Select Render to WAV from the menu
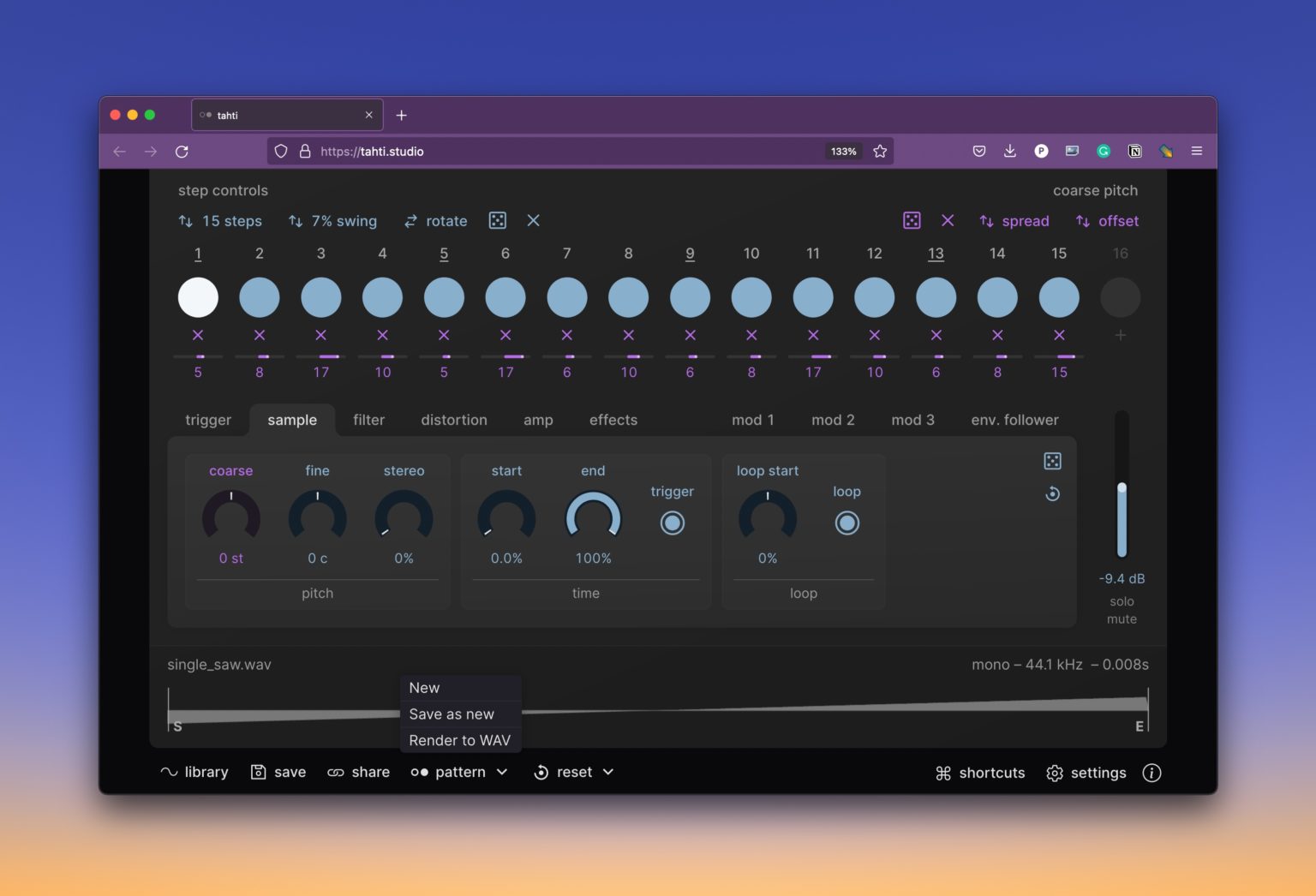This screenshot has width=1316, height=896. [x=459, y=740]
